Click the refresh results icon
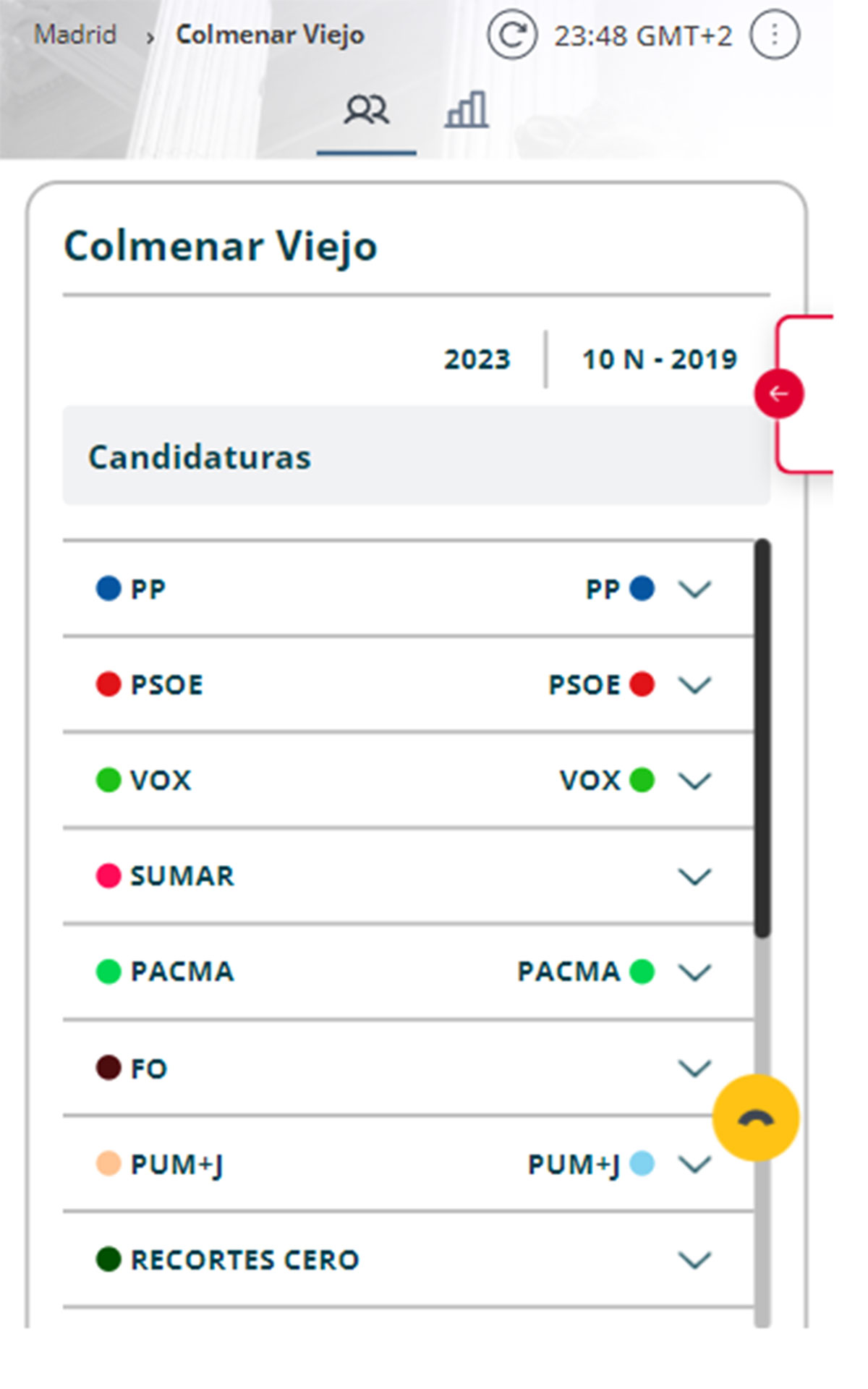 tap(511, 35)
